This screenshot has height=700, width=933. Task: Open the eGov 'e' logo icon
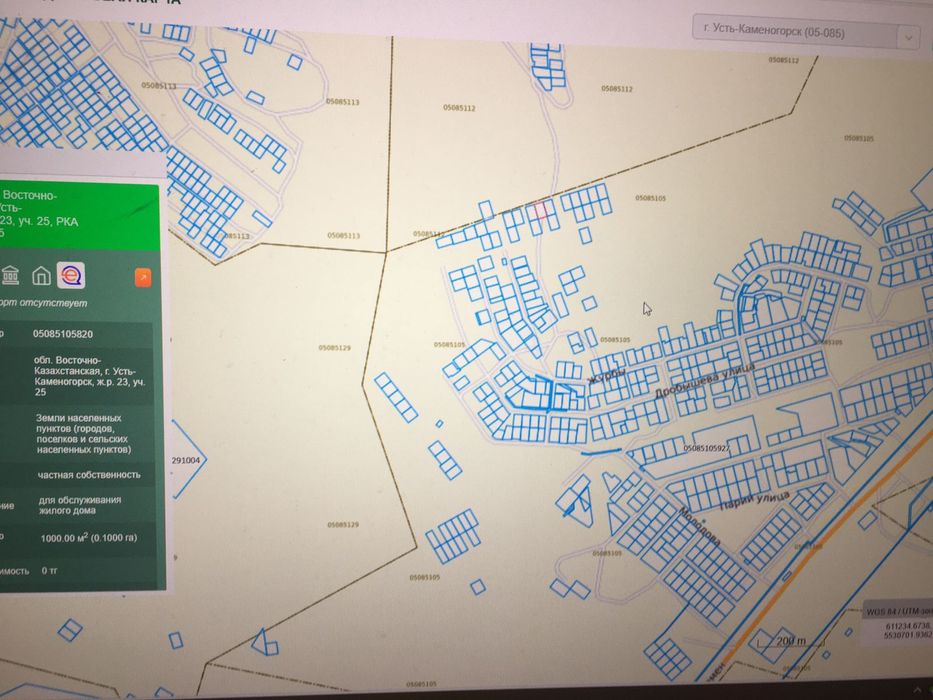coord(71,276)
